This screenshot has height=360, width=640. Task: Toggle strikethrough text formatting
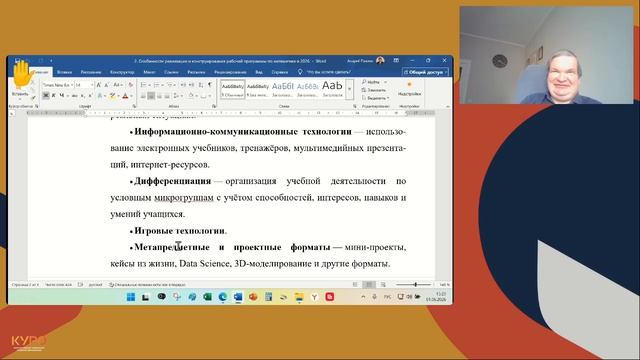tap(74, 96)
